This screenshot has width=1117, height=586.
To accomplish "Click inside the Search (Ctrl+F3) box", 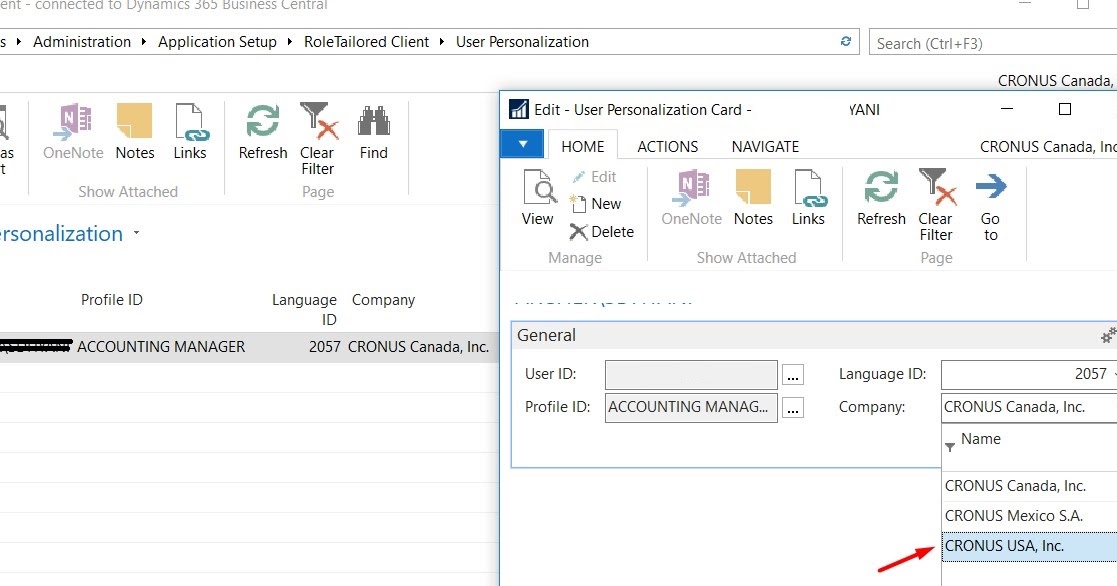I will click(x=990, y=43).
